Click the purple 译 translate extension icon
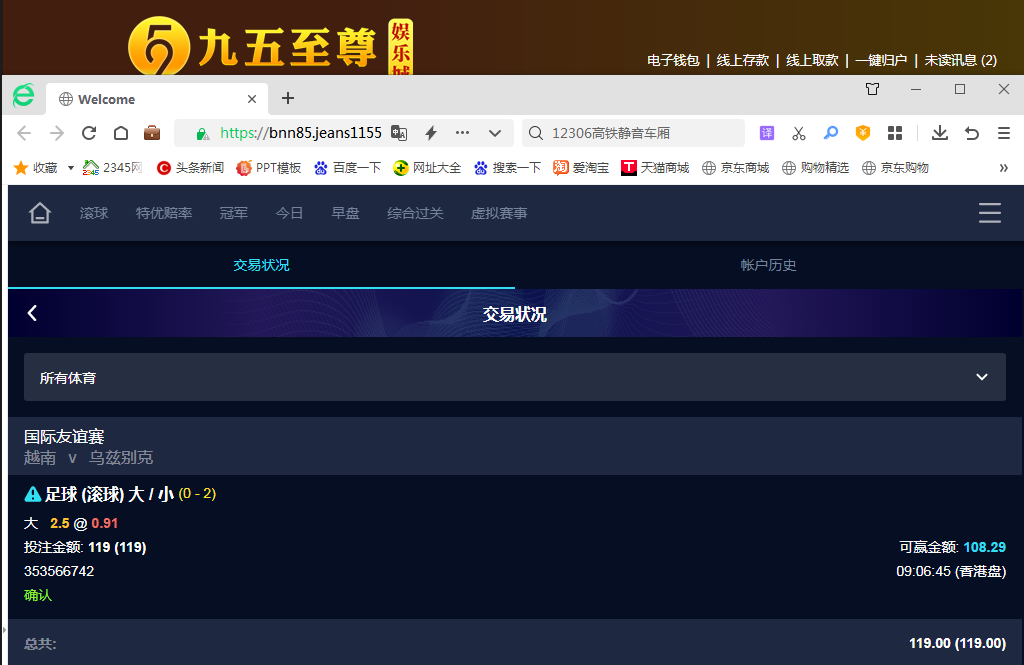1024x665 pixels. pyautogui.click(x=767, y=133)
